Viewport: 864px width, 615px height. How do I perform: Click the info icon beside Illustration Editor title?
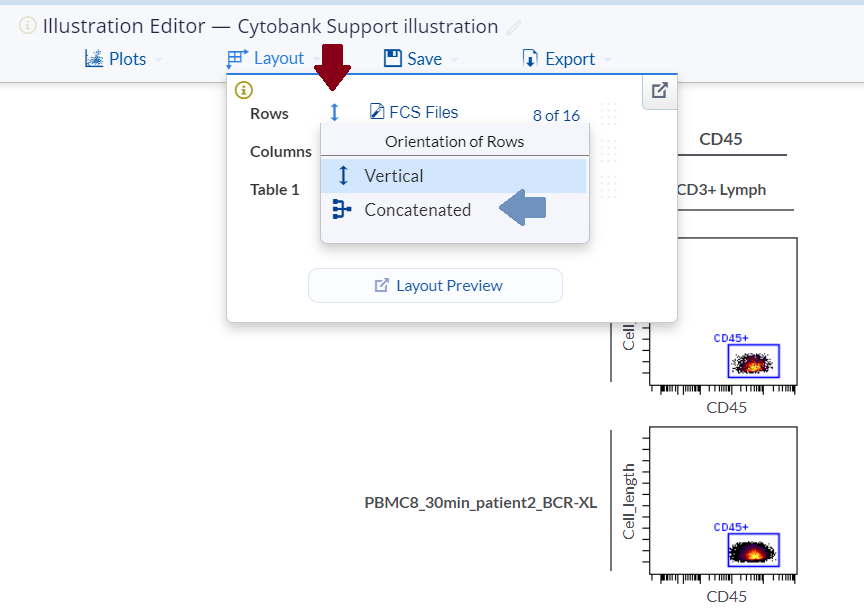28,26
